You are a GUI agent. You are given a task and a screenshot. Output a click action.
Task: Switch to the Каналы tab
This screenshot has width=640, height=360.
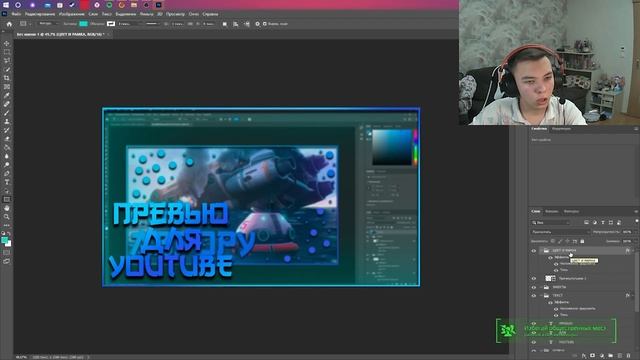[551, 211]
